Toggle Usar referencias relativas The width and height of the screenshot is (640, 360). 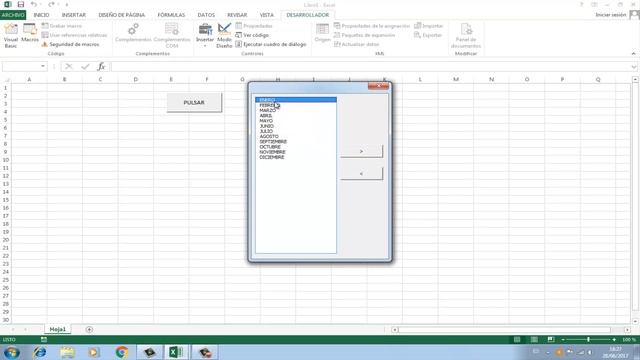(74, 35)
